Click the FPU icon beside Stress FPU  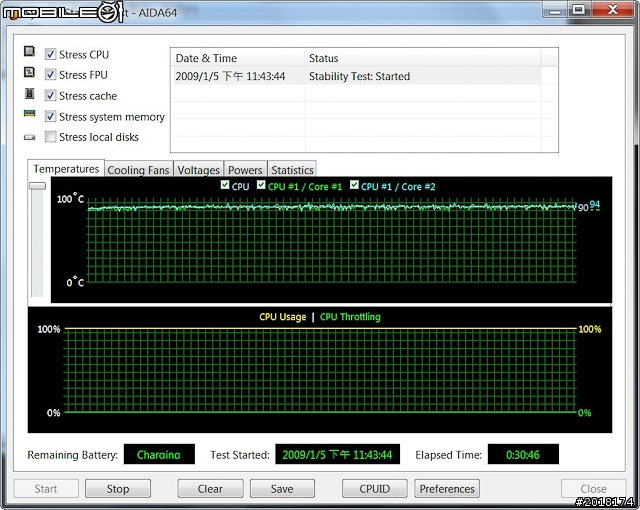pos(29,74)
